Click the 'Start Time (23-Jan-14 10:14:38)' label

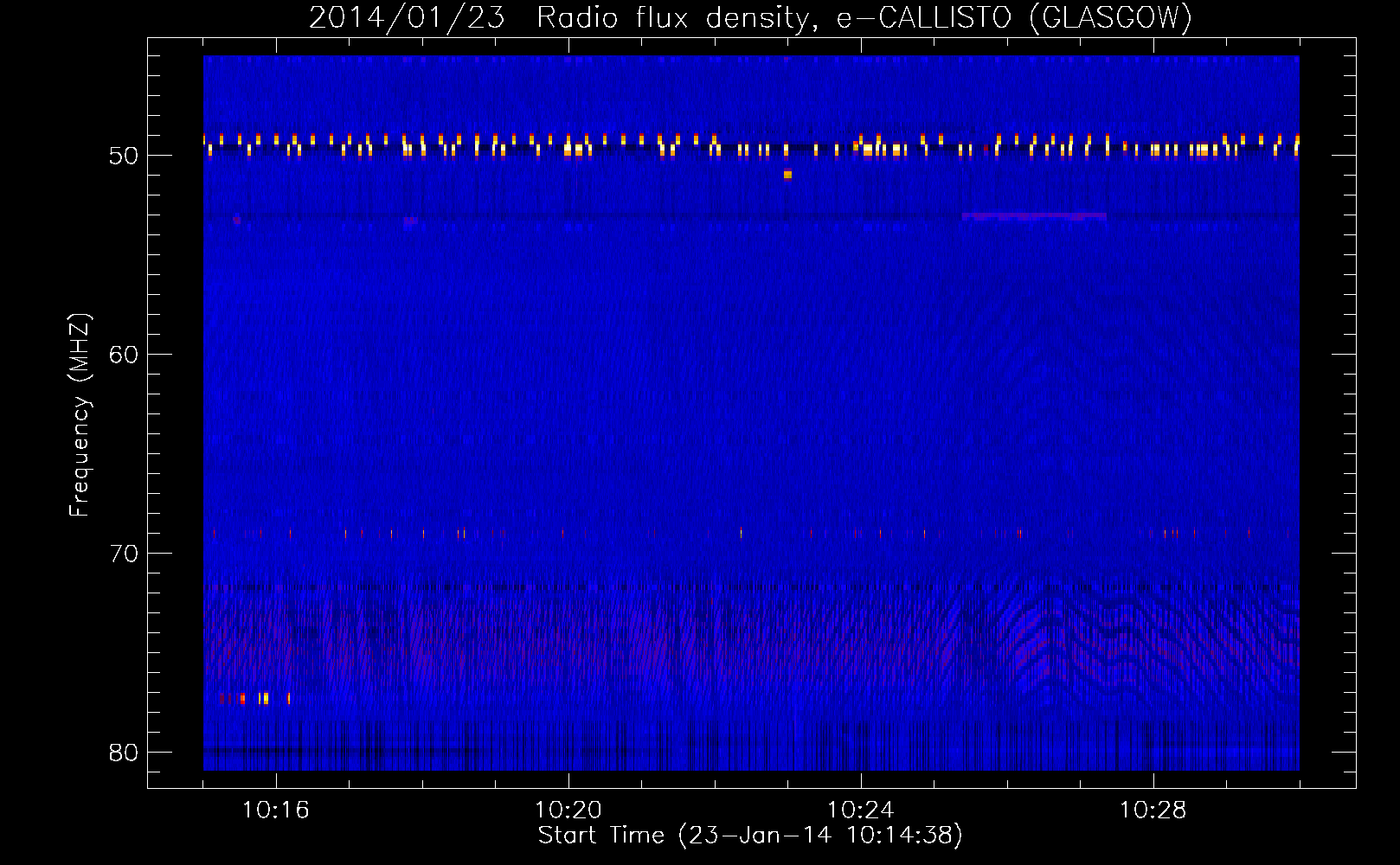[750, 836]
